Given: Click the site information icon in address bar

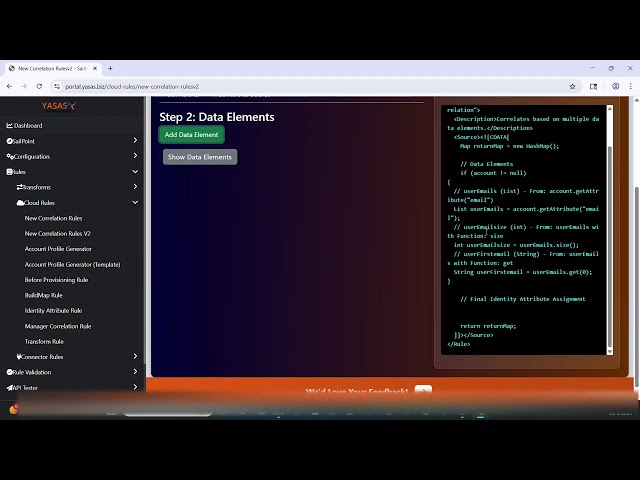Looking at the screenshot, I should pos(57,87).
